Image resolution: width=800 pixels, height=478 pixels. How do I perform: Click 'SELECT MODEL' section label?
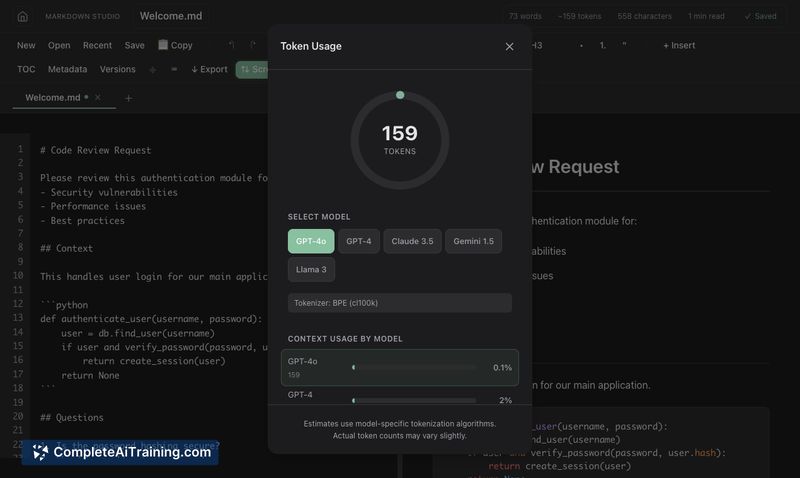click(x=319, y=217)
